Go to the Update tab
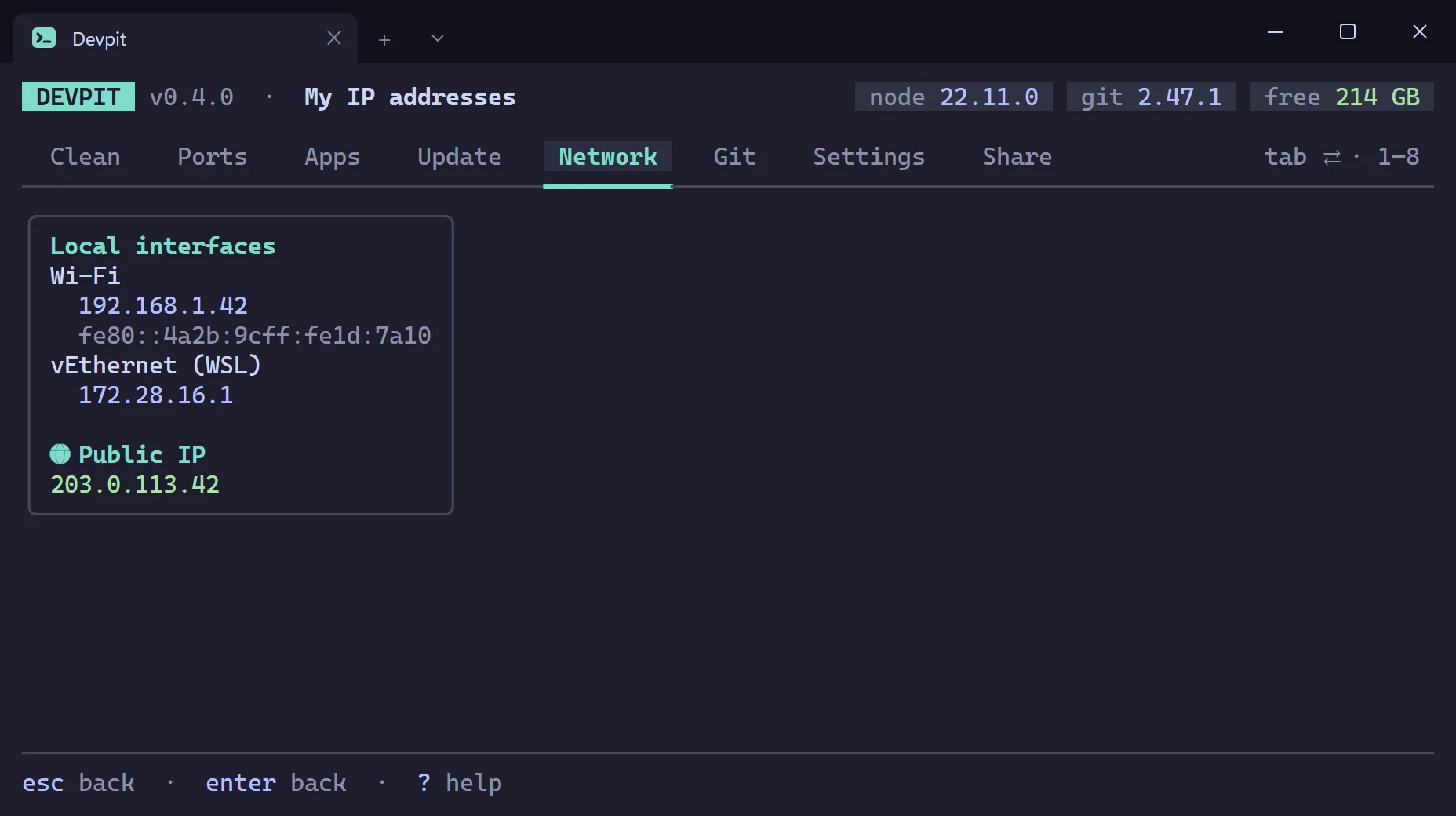Screen dimensions: 1456x816 [x=460, y=157]
